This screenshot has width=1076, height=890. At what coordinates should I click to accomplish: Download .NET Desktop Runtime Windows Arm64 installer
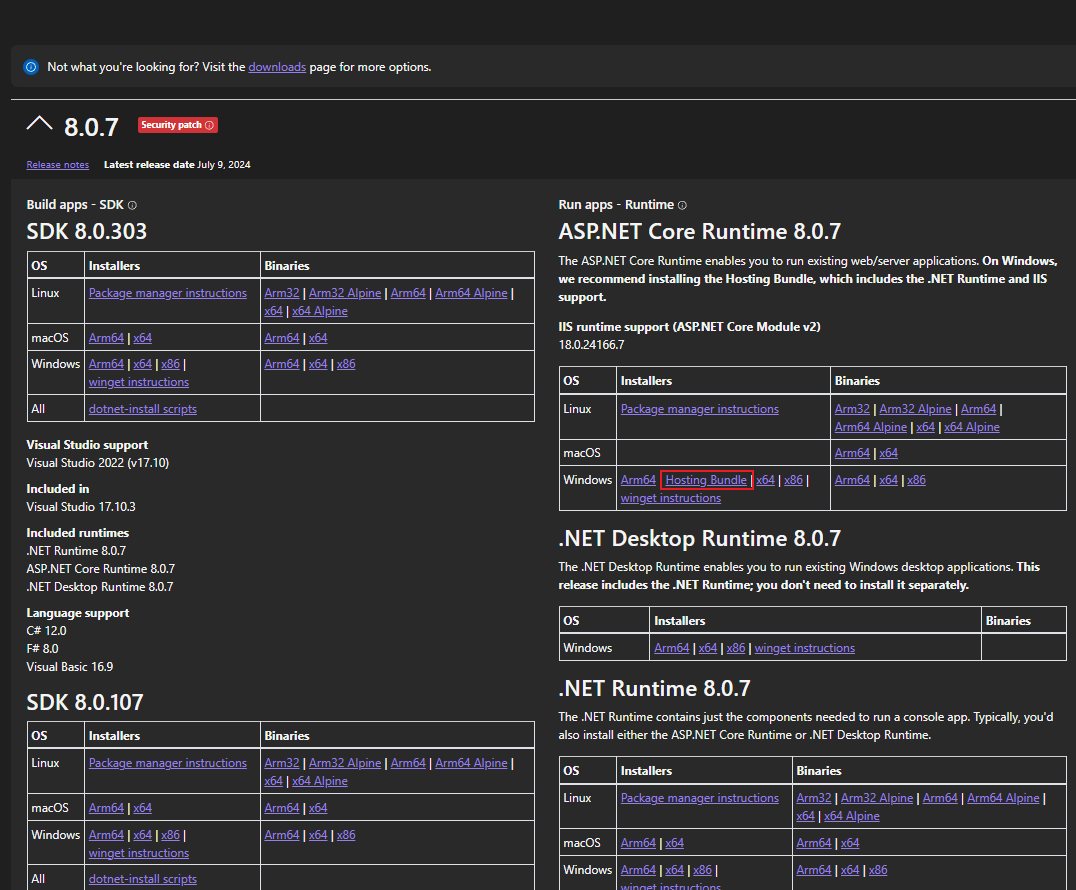tap(672, 648)
